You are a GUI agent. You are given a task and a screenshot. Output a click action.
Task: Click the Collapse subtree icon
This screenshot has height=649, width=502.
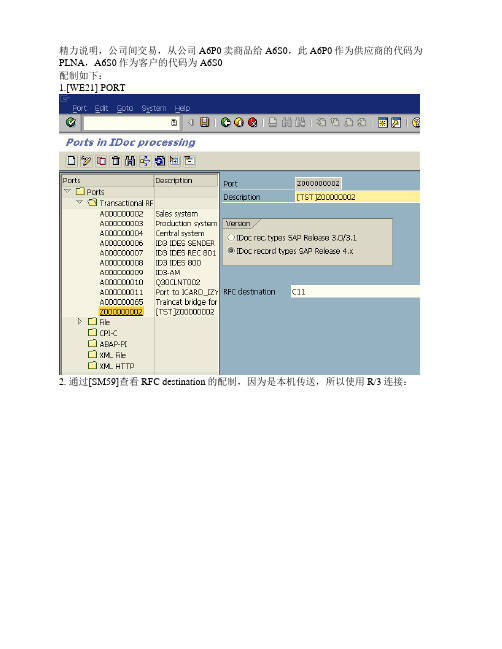[190, 161]
